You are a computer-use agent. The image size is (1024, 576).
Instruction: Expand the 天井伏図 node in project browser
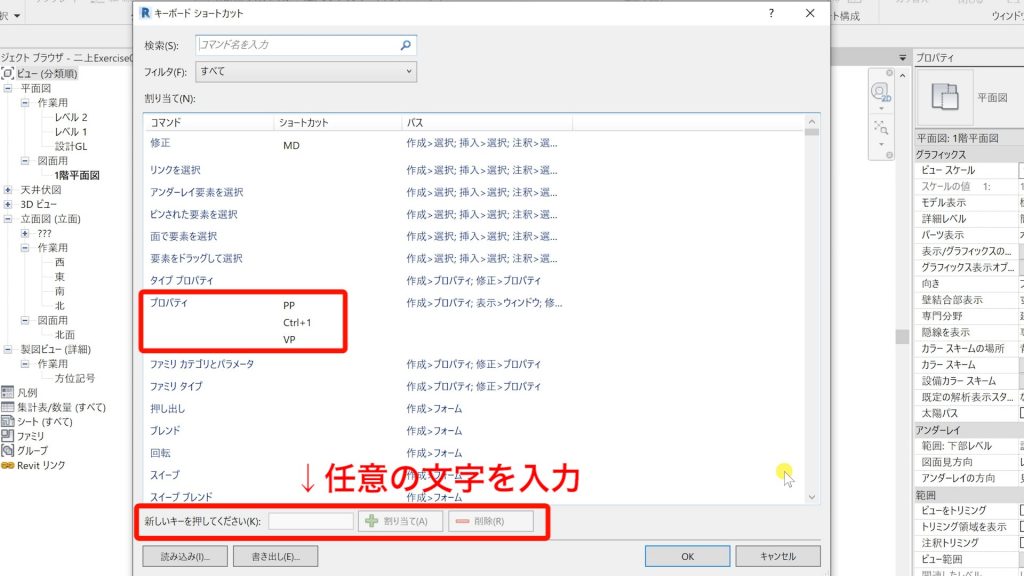(x=8, y=188)
